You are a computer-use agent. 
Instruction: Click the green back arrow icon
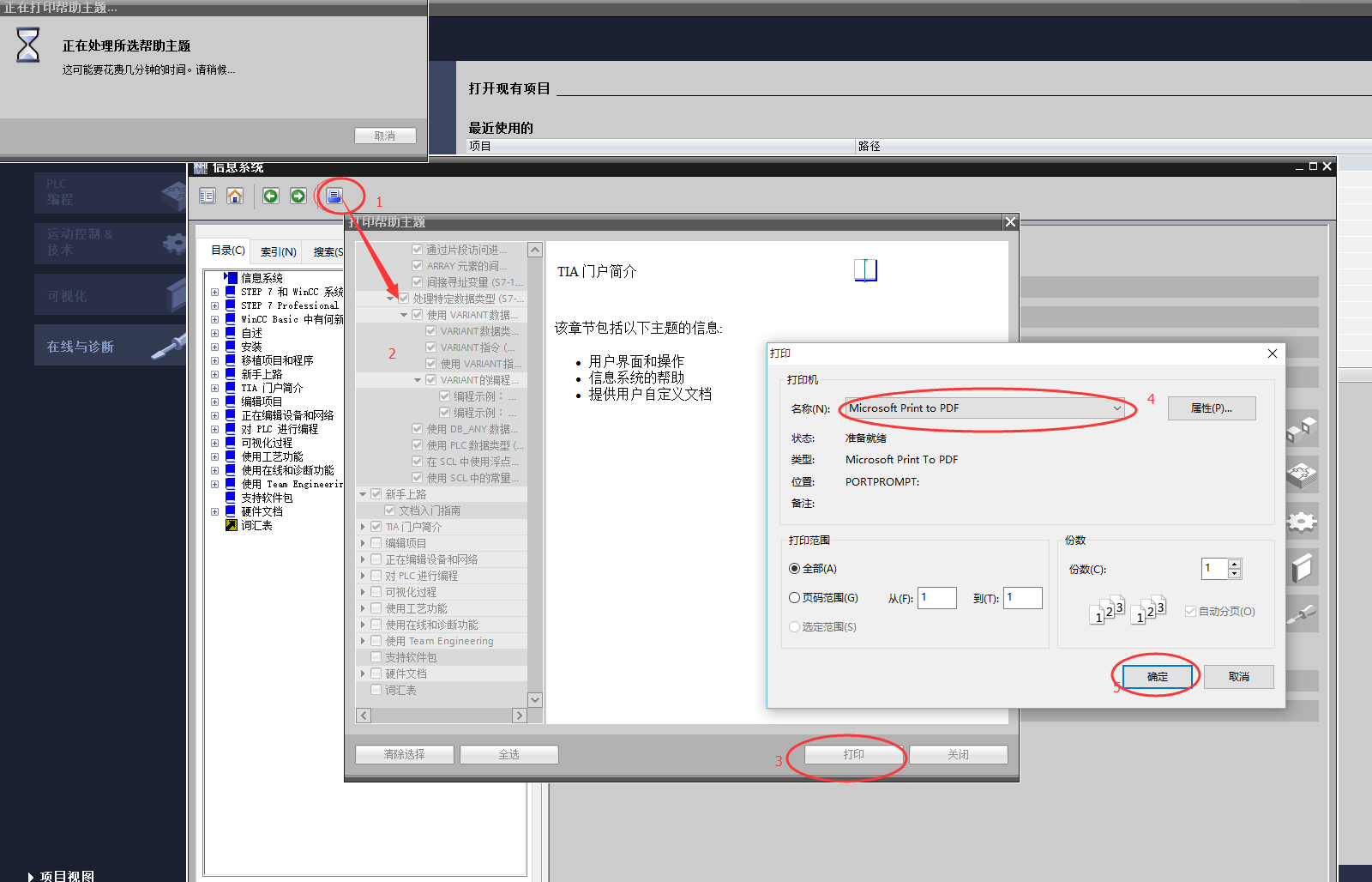tap(271, 196)
